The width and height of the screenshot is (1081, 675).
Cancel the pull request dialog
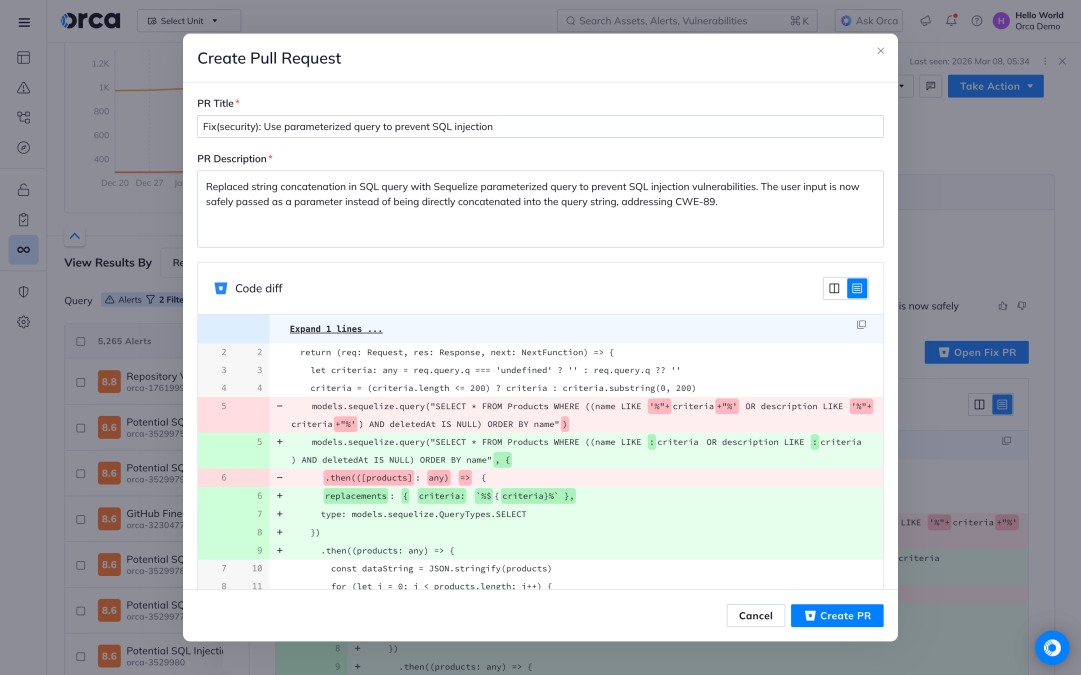pos(756,616)
